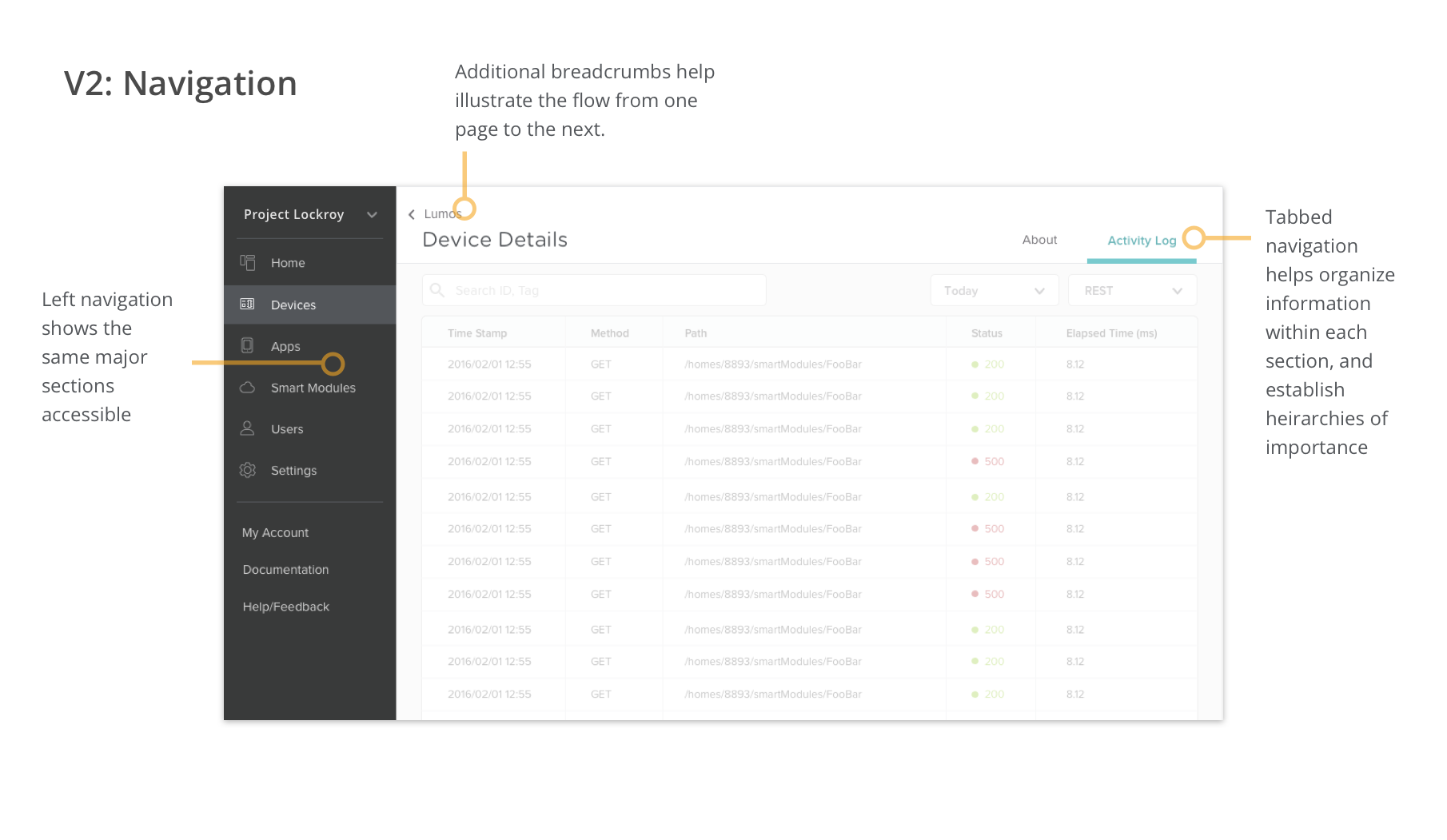Click the Path column header

[x=696, y=333]
